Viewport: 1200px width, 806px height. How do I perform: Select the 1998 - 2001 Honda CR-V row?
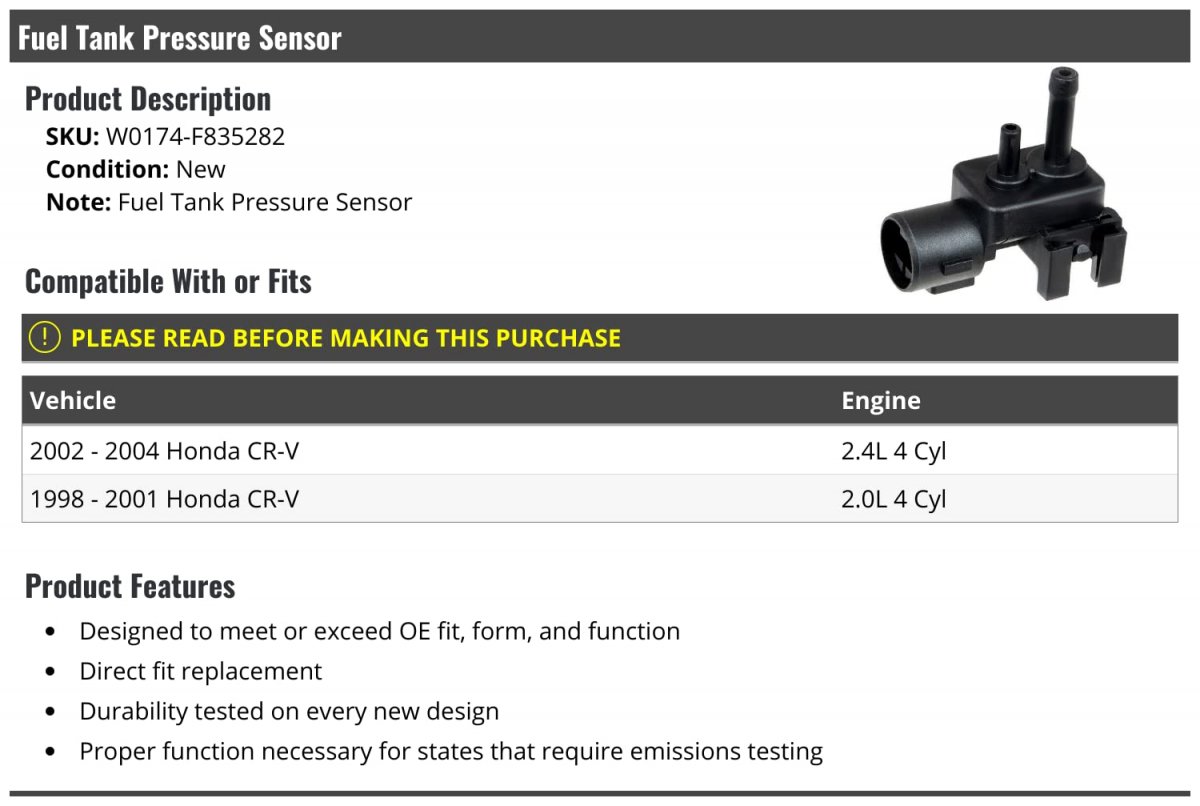[600, 498]
